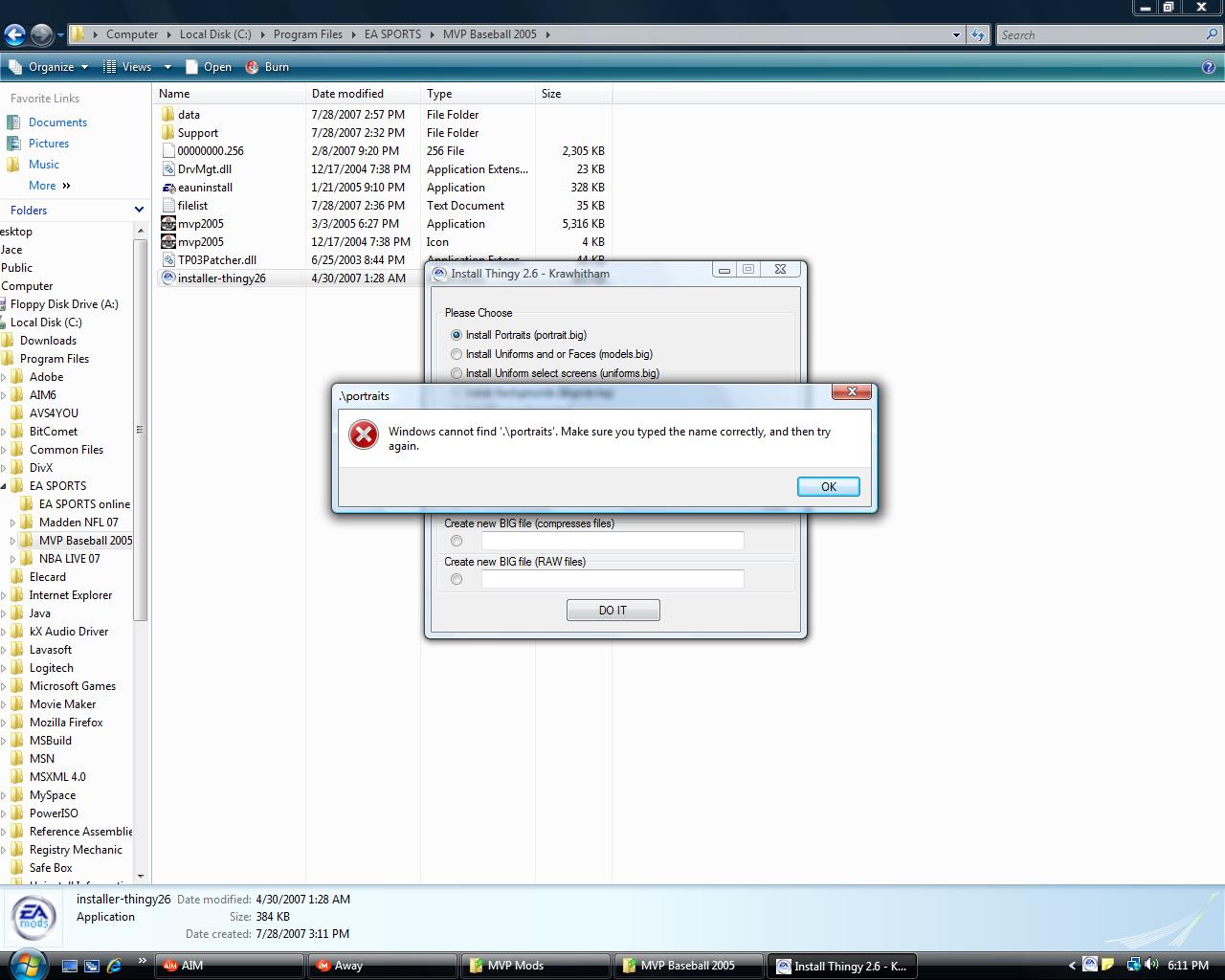Click the Show Desktop quick launch icon
1225x980 pixels.
click(70, 966)
